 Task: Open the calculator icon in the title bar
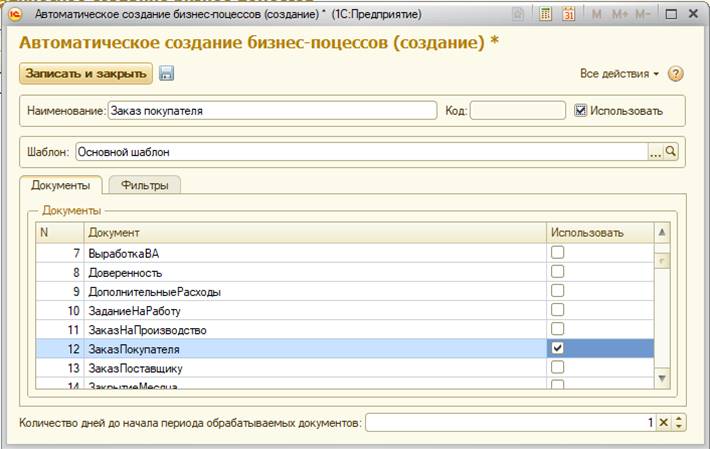(x=546, y=14)
